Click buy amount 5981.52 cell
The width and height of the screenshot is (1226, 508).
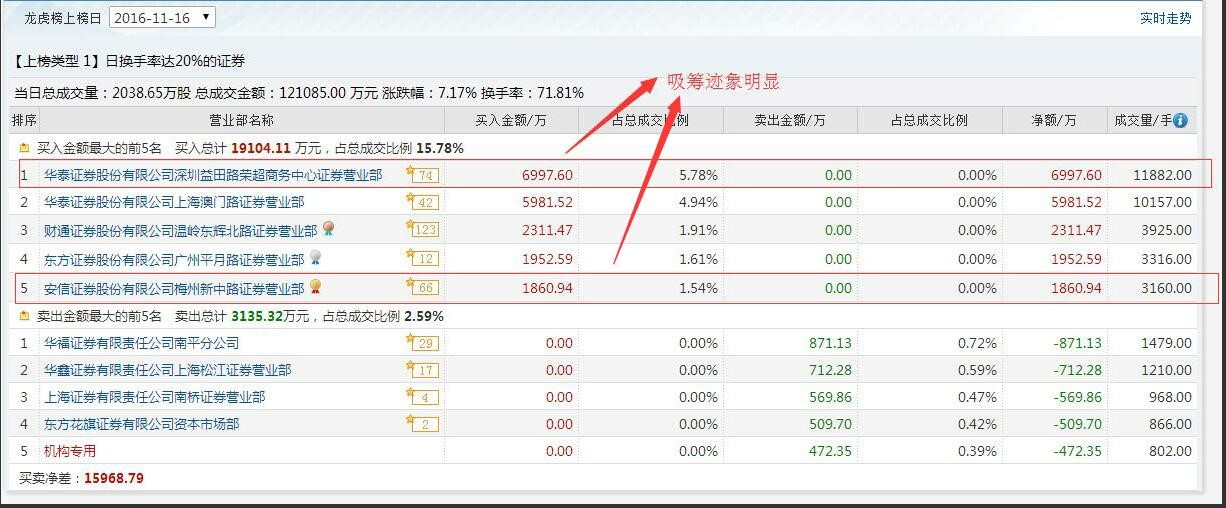(547, 202)
